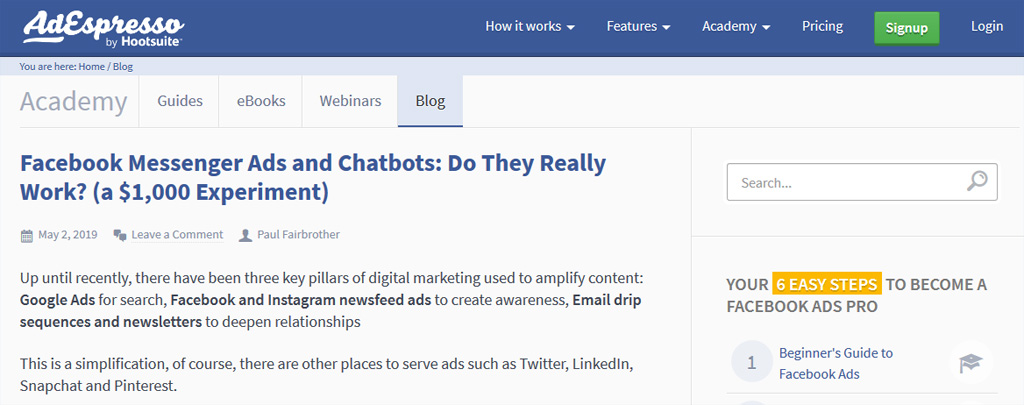Follow the Home breadcrumb link
1024x405 pixels.
click(x=91, y=67)
